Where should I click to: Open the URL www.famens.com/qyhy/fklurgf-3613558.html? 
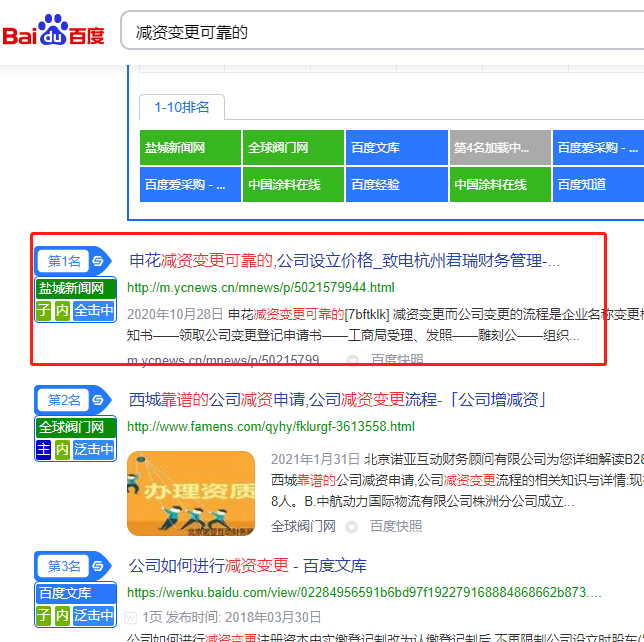[x=271, y=426]
